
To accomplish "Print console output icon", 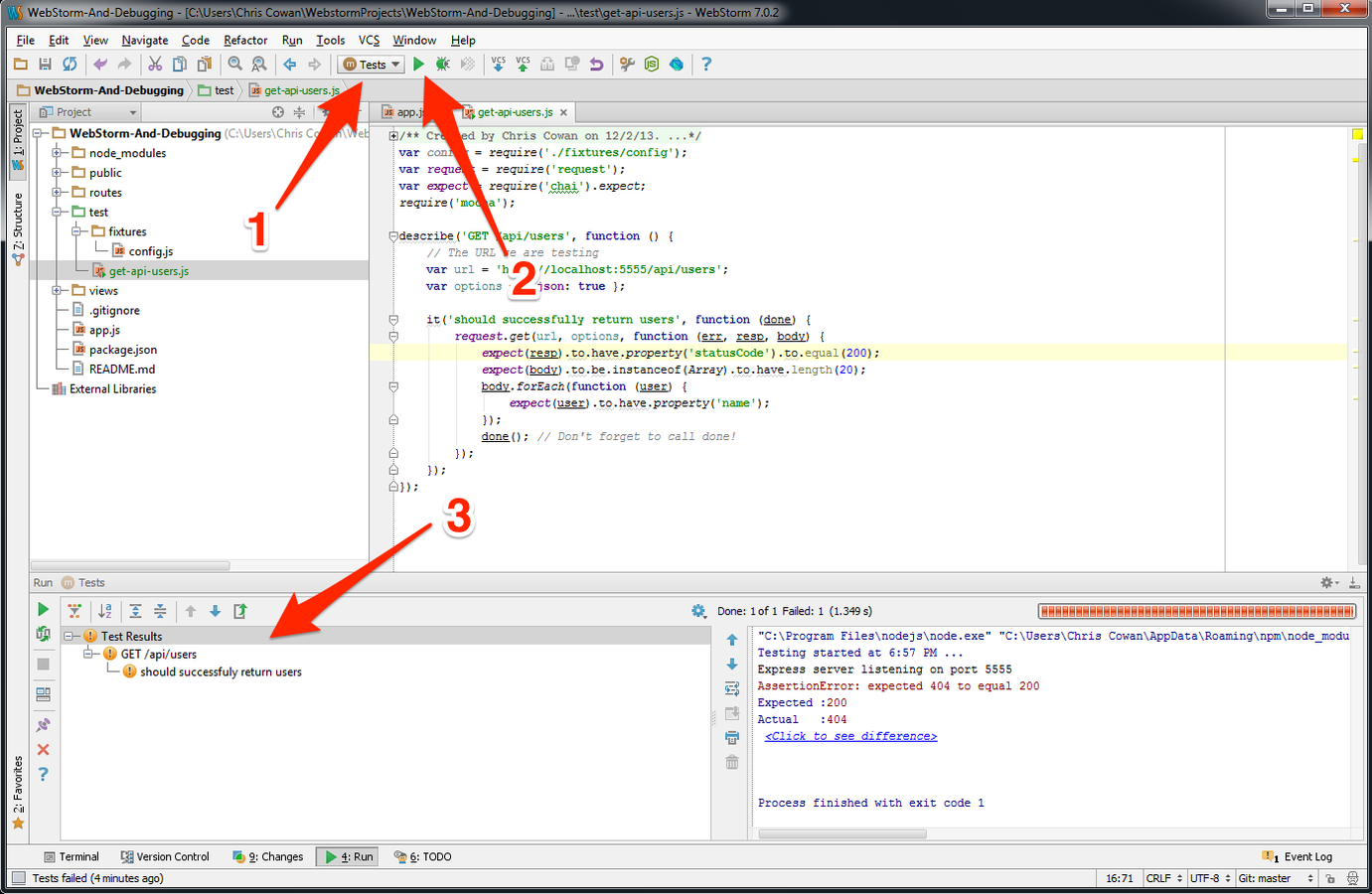I will (x=732, y=738).
